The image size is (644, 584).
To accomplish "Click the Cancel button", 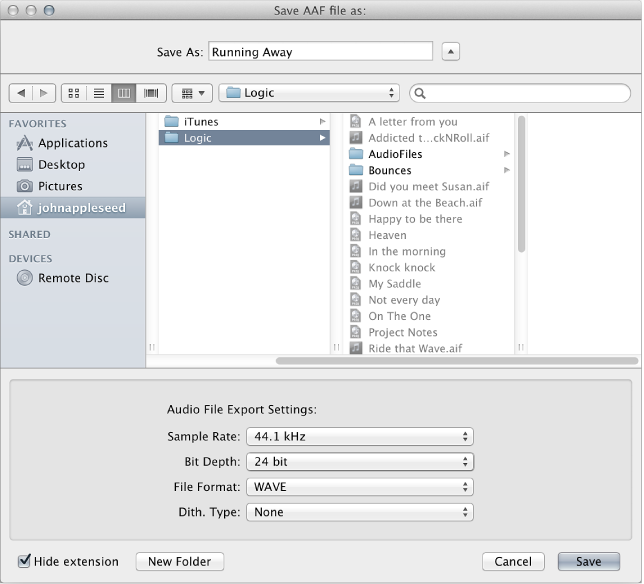I will (x=513, y=561).
